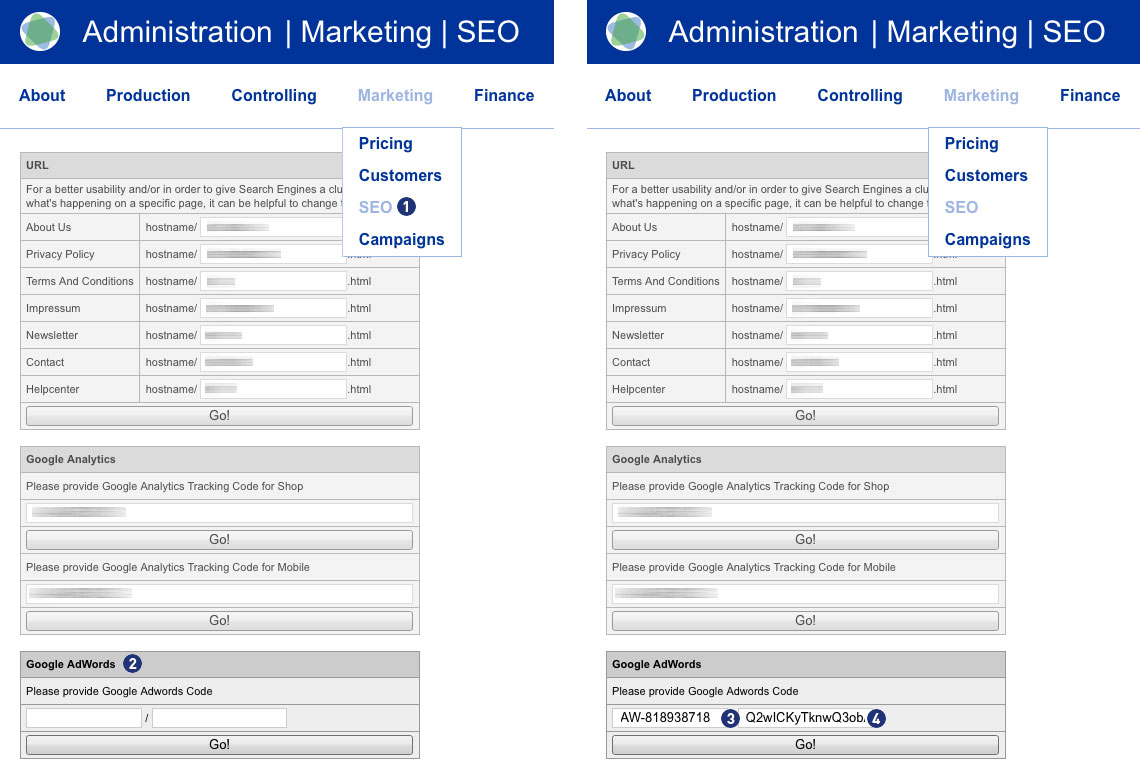This screenshot has width=1140, height=770.
Task: Expand the Marketing nav menu in left screenshot
Action: [x=395, y=96]
